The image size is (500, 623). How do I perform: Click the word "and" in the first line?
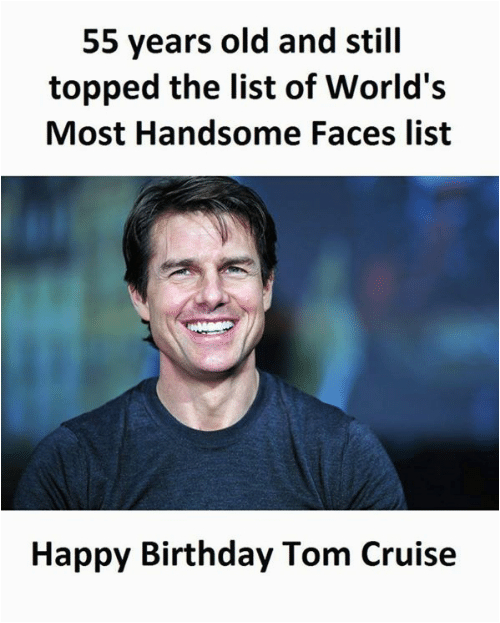(308, 41)
